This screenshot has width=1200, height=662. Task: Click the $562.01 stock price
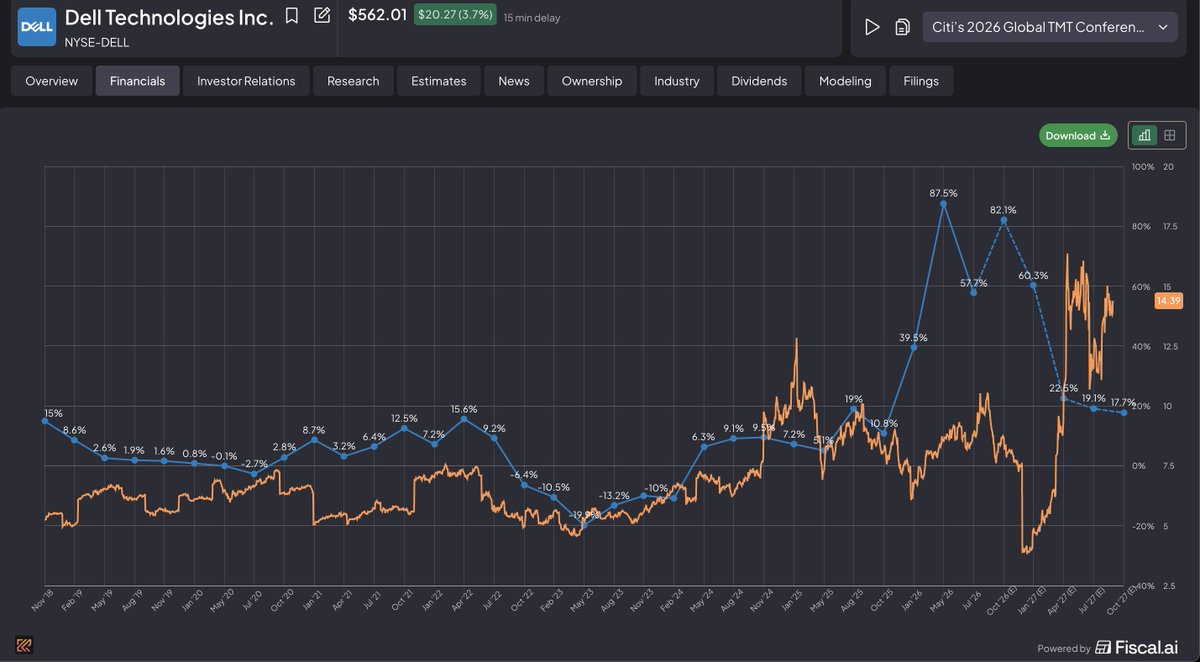(377, 15)
